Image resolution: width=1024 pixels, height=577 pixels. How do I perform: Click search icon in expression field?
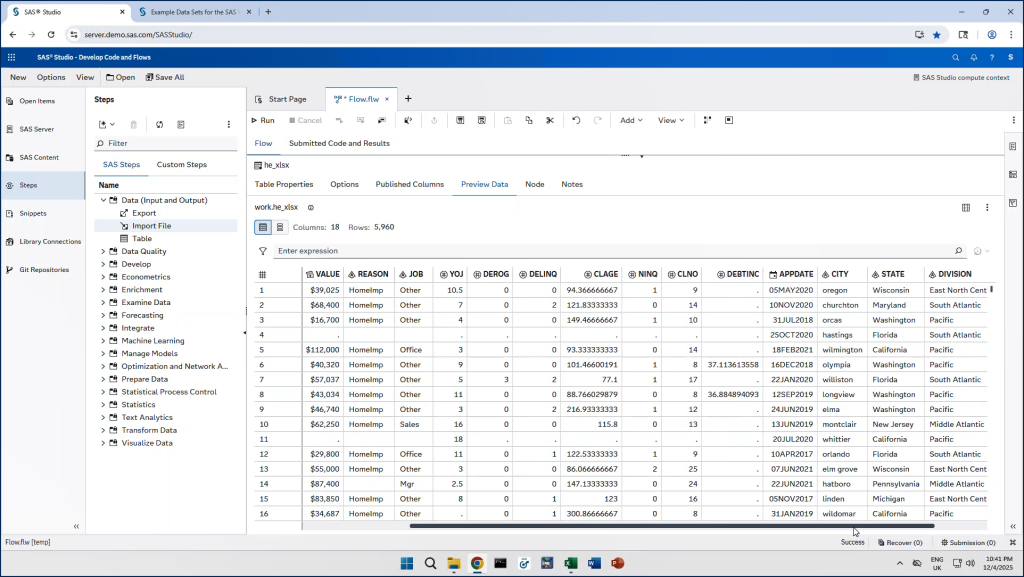pos(958,251)
